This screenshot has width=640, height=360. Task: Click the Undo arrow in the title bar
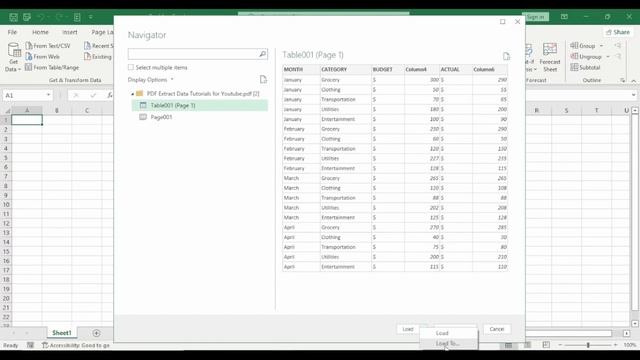click(x=41, y=17)
